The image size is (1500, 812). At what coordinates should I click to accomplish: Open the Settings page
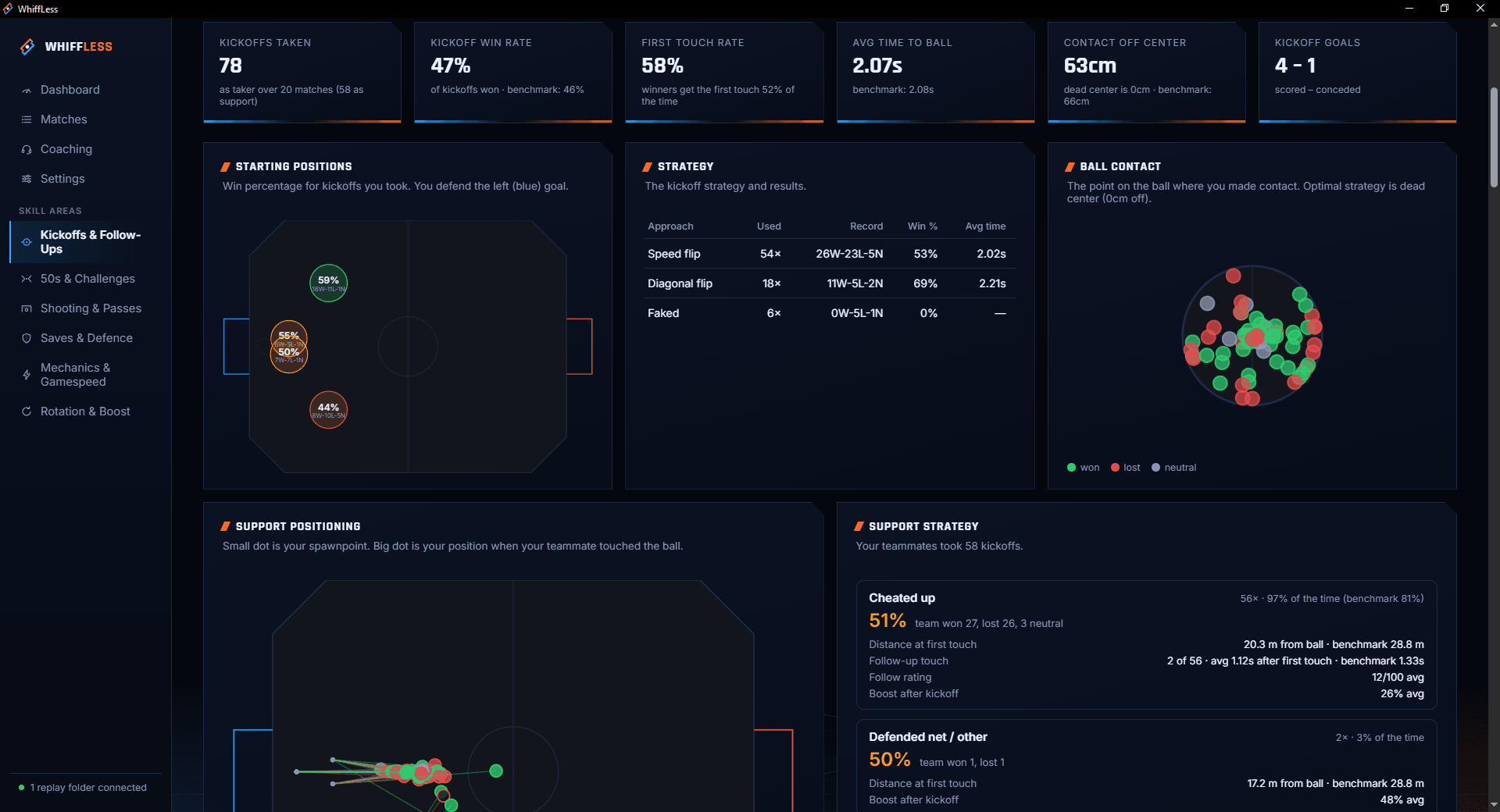[62, 179]
